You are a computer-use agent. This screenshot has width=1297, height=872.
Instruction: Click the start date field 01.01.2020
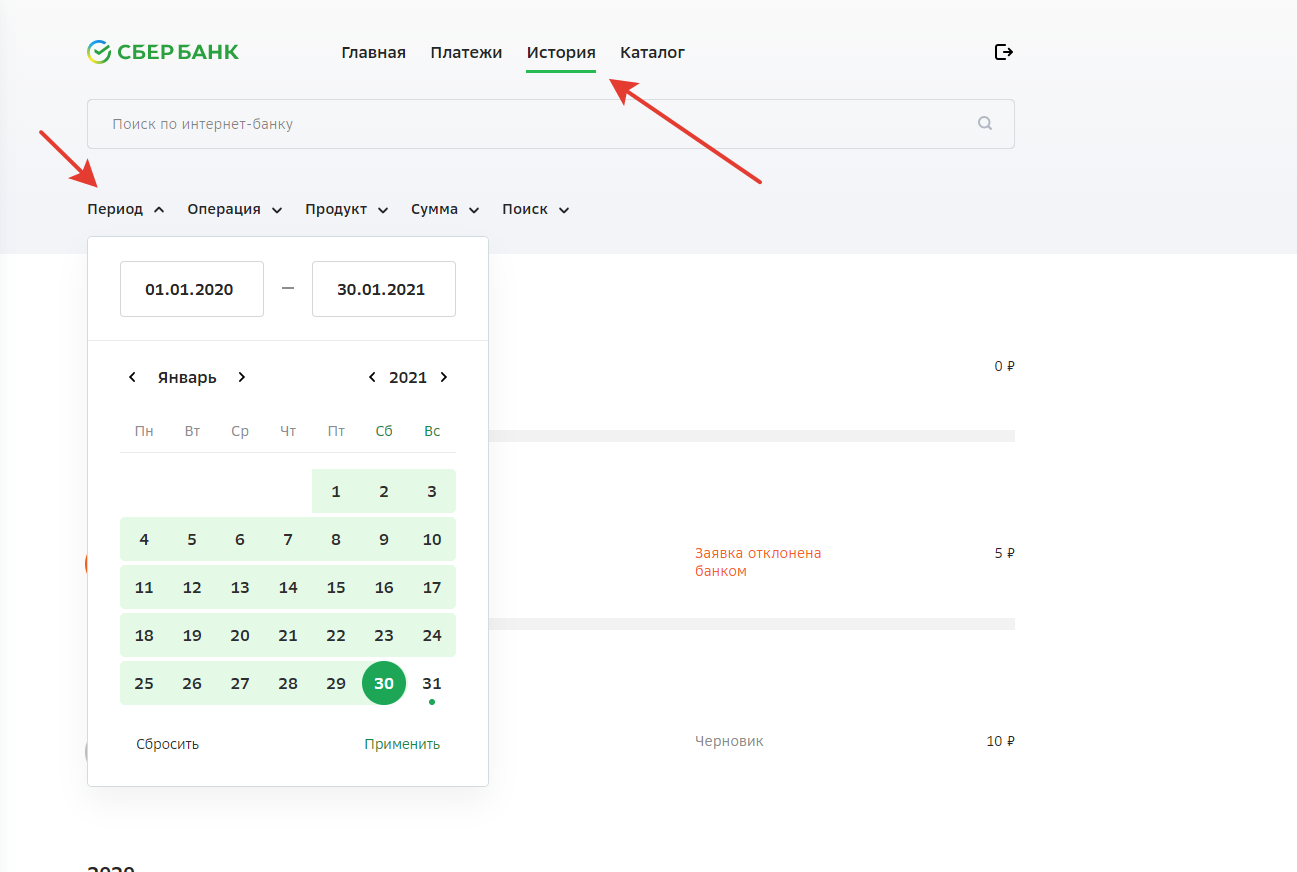192,289
